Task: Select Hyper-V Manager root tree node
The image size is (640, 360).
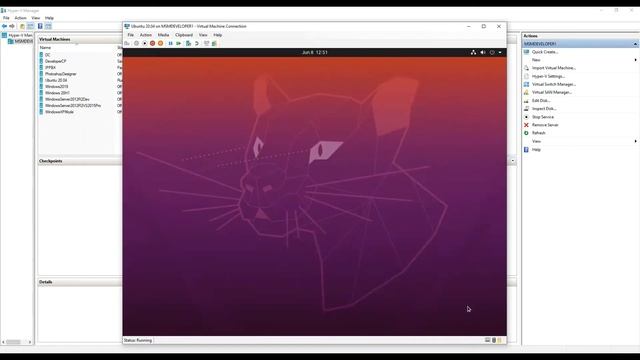Action: click(x=17, y=35)
